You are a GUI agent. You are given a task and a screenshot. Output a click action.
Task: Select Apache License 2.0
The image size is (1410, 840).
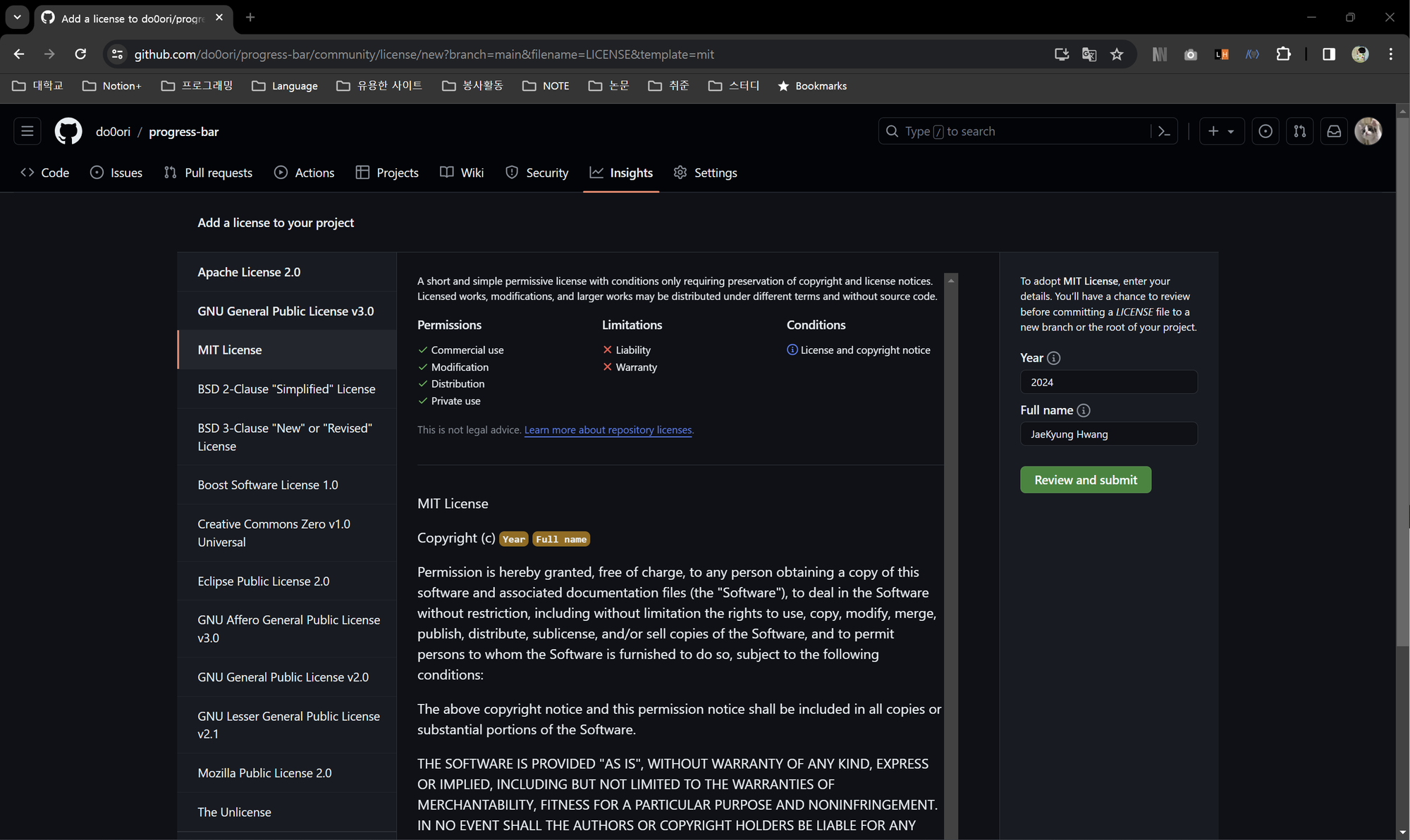(287, 272)
